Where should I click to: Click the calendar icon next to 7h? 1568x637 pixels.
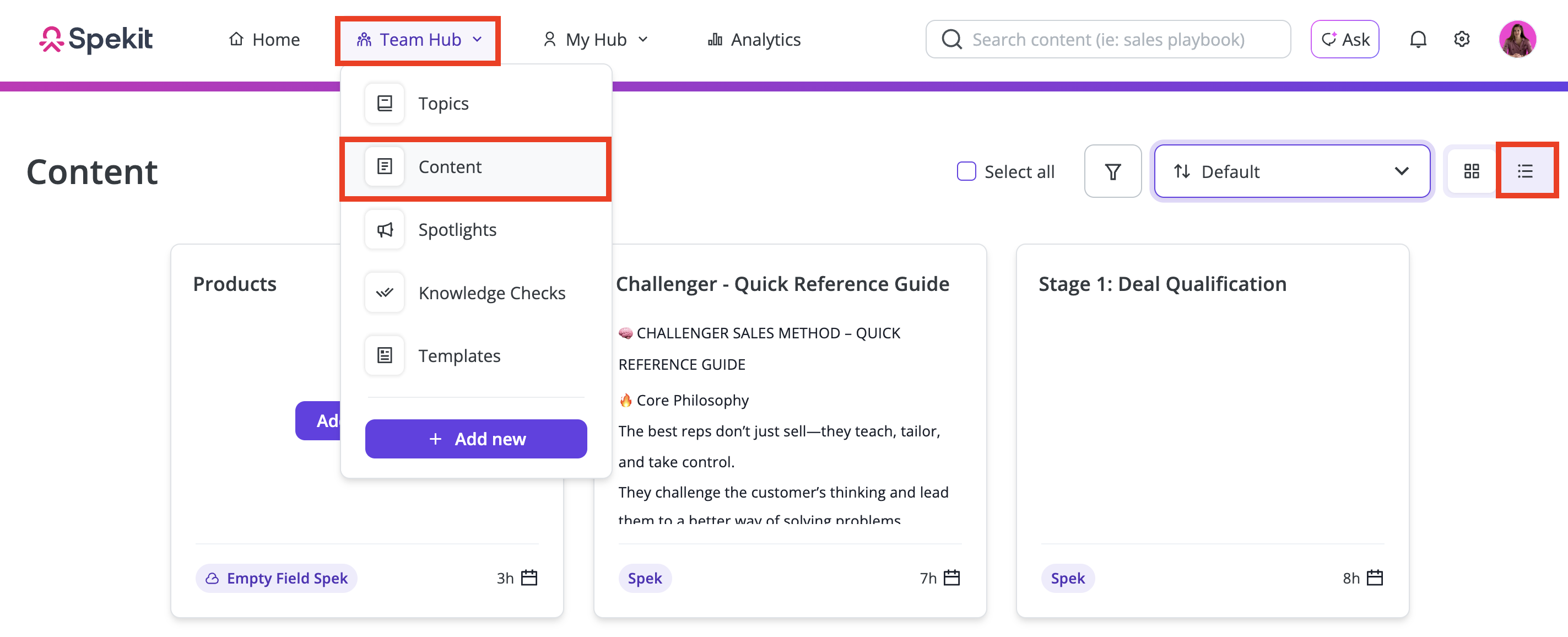952,578
